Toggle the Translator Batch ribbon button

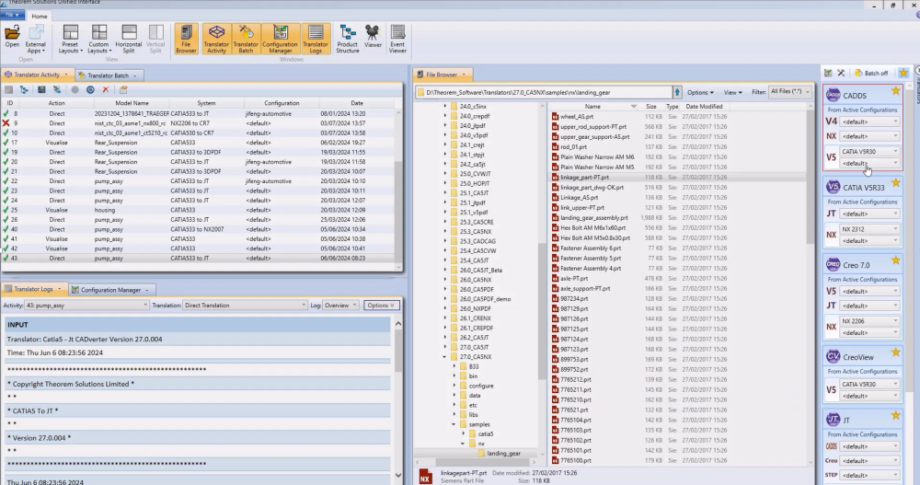pos(246,39)
